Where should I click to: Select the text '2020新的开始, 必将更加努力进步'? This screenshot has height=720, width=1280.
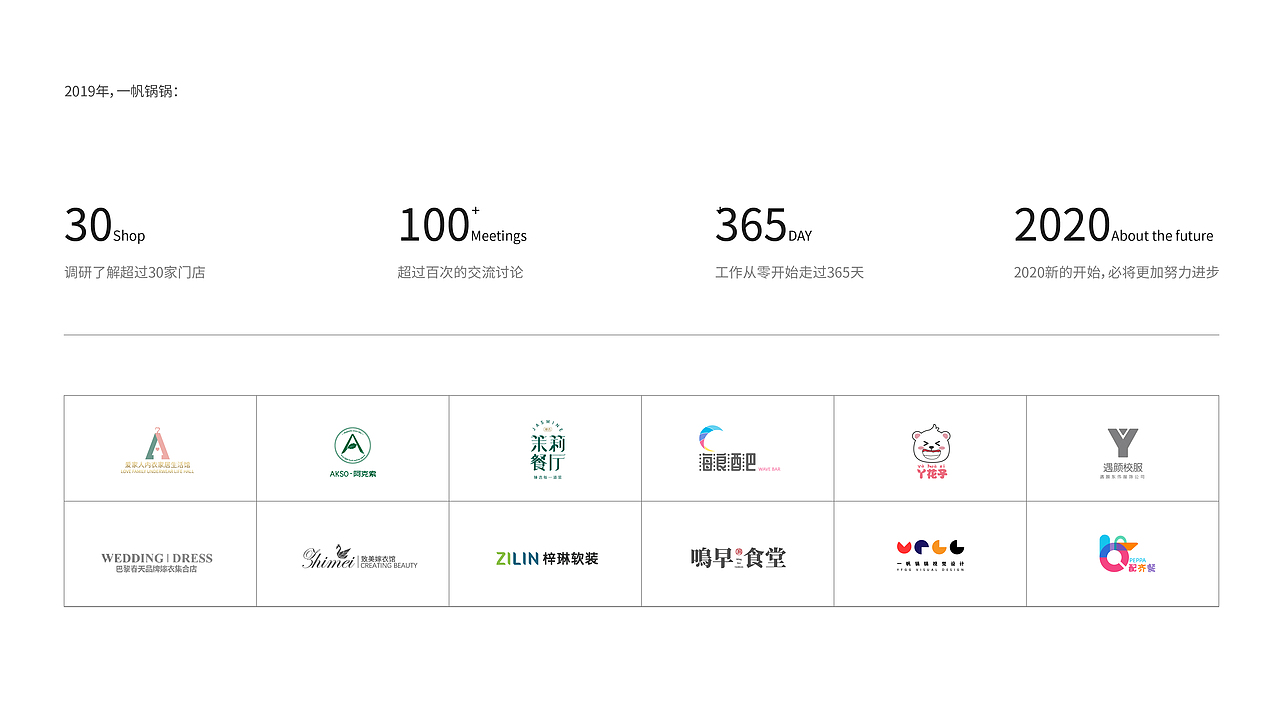[1116, 272]
